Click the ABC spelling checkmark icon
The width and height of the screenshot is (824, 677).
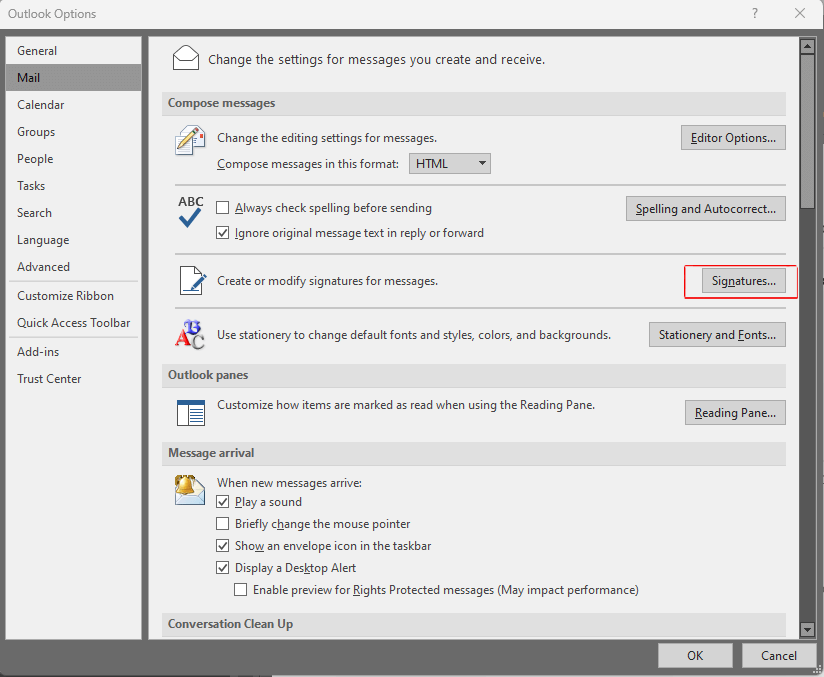tap(190, 211)
